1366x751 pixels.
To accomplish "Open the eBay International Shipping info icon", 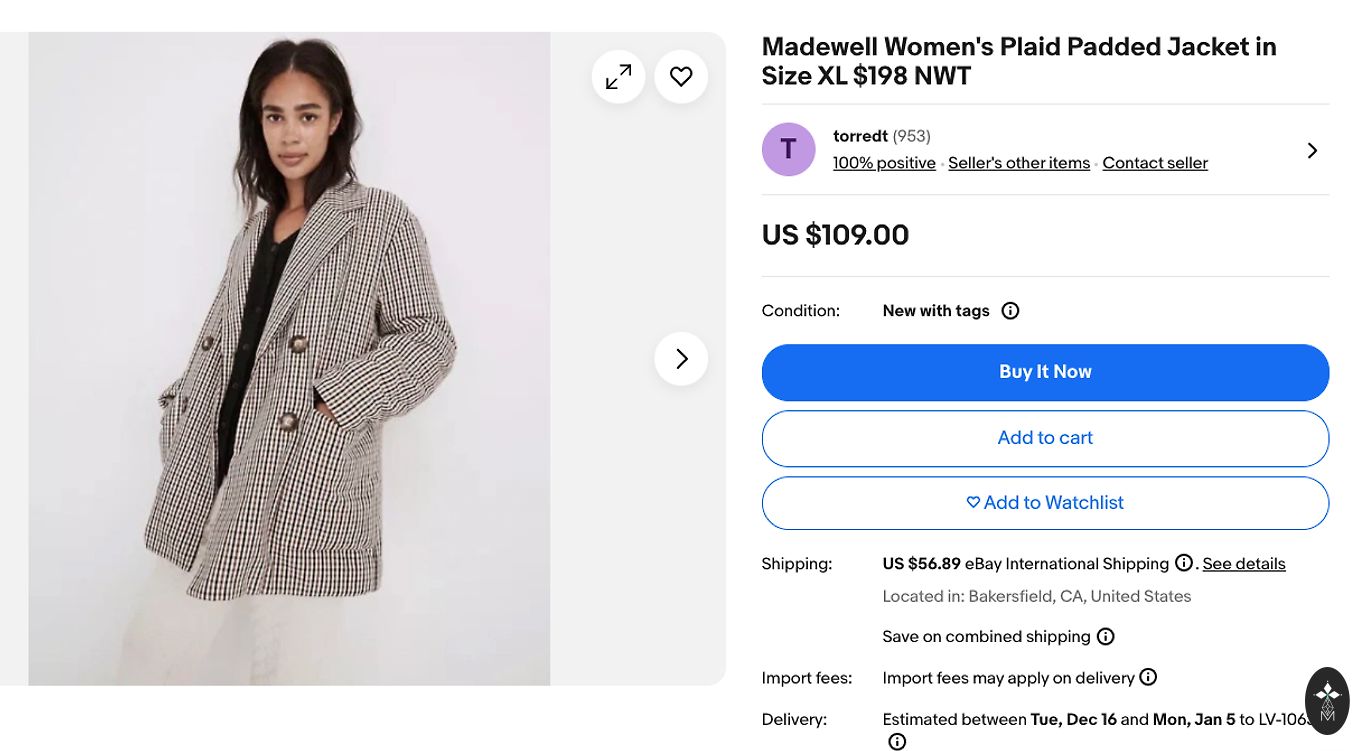I will point(1184,563).
